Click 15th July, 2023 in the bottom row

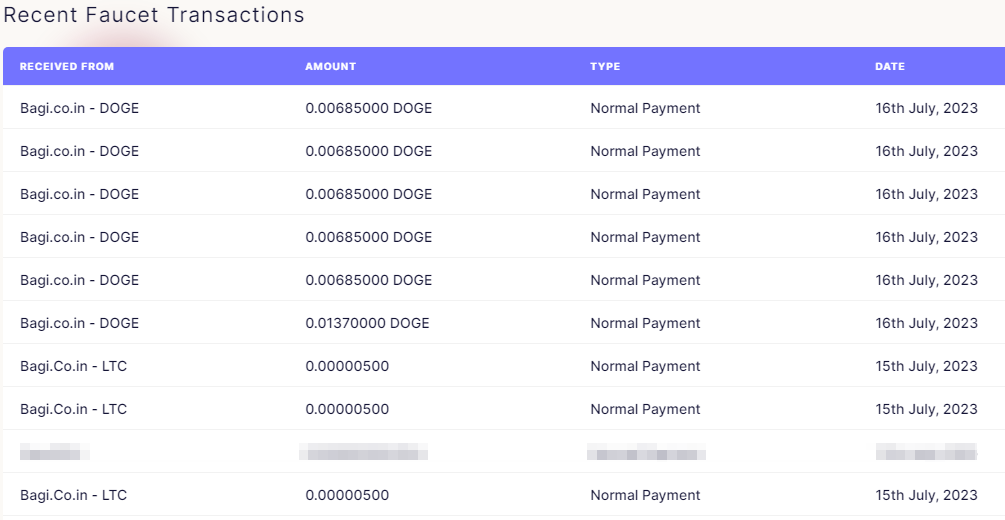tap(926, 495)
